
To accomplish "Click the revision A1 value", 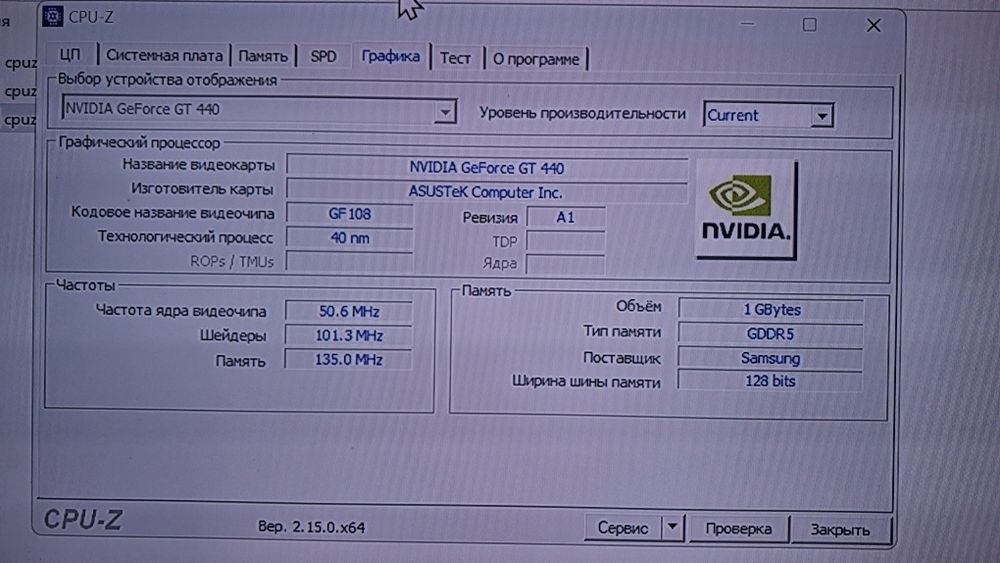I will pyautogui.click(x=565, y=218).
